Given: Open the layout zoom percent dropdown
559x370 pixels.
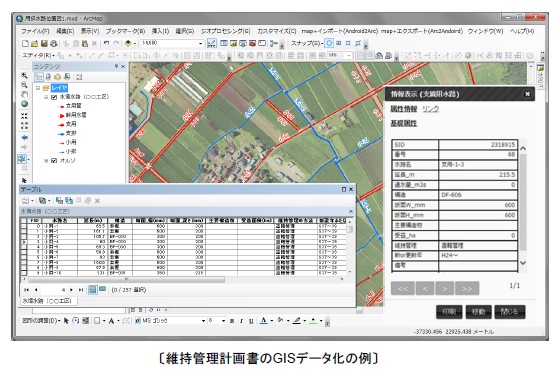Looking at the screenshot, I should pyautogui.click(x=349, y=55).
